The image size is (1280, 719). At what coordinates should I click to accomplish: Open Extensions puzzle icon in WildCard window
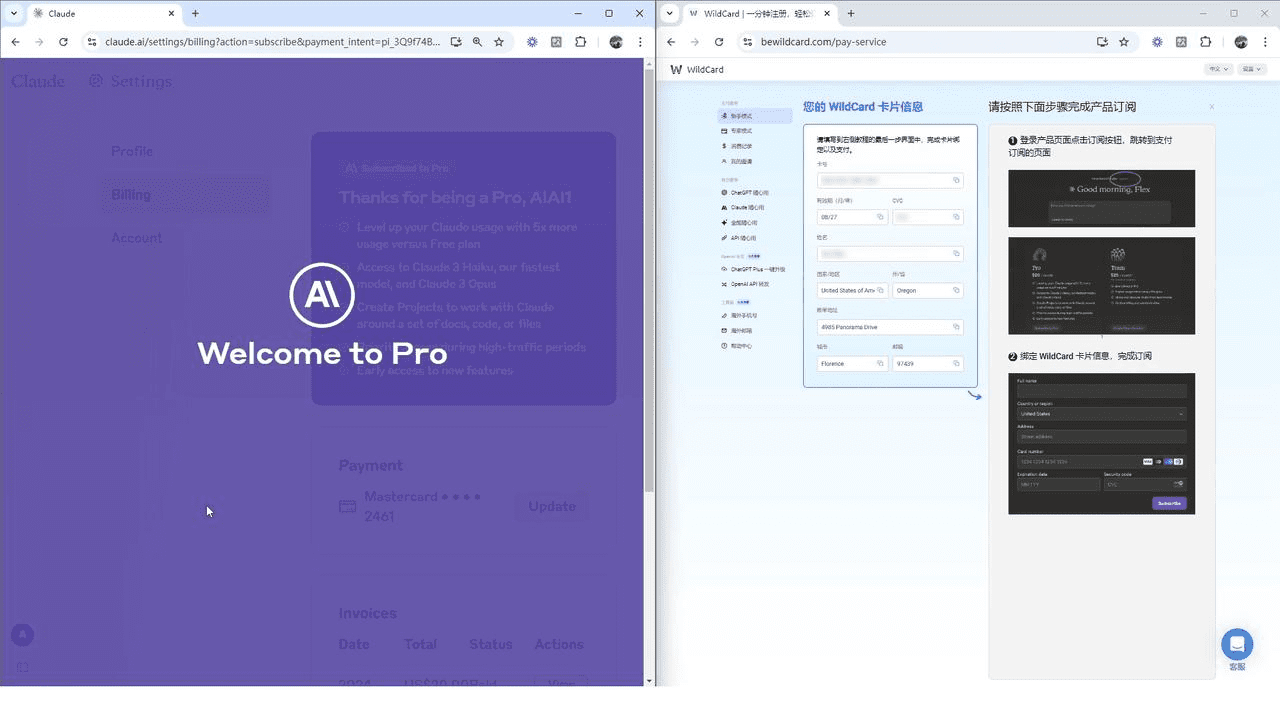pyautogui.click(x=1205, y=42)
